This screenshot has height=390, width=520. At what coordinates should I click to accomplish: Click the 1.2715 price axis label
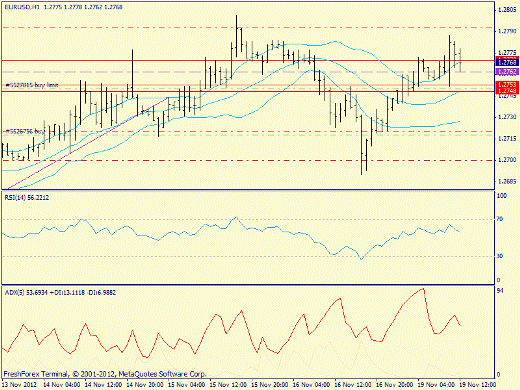(507, 139)
